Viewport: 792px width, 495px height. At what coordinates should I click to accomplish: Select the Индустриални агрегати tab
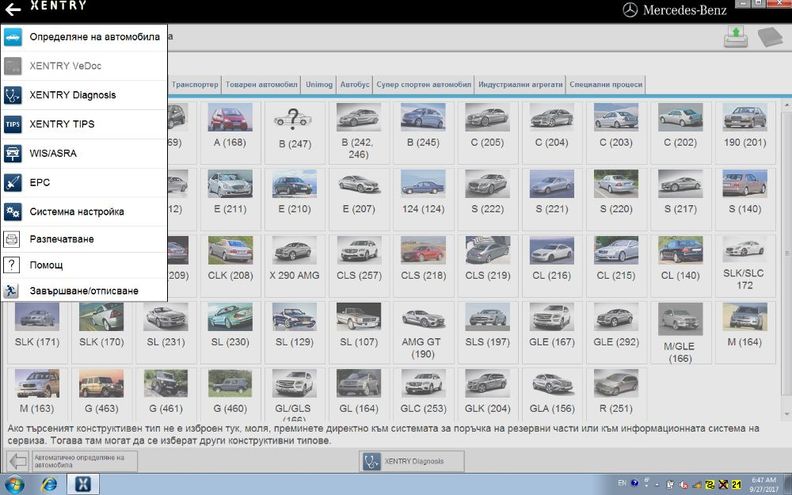coord(520,84)
